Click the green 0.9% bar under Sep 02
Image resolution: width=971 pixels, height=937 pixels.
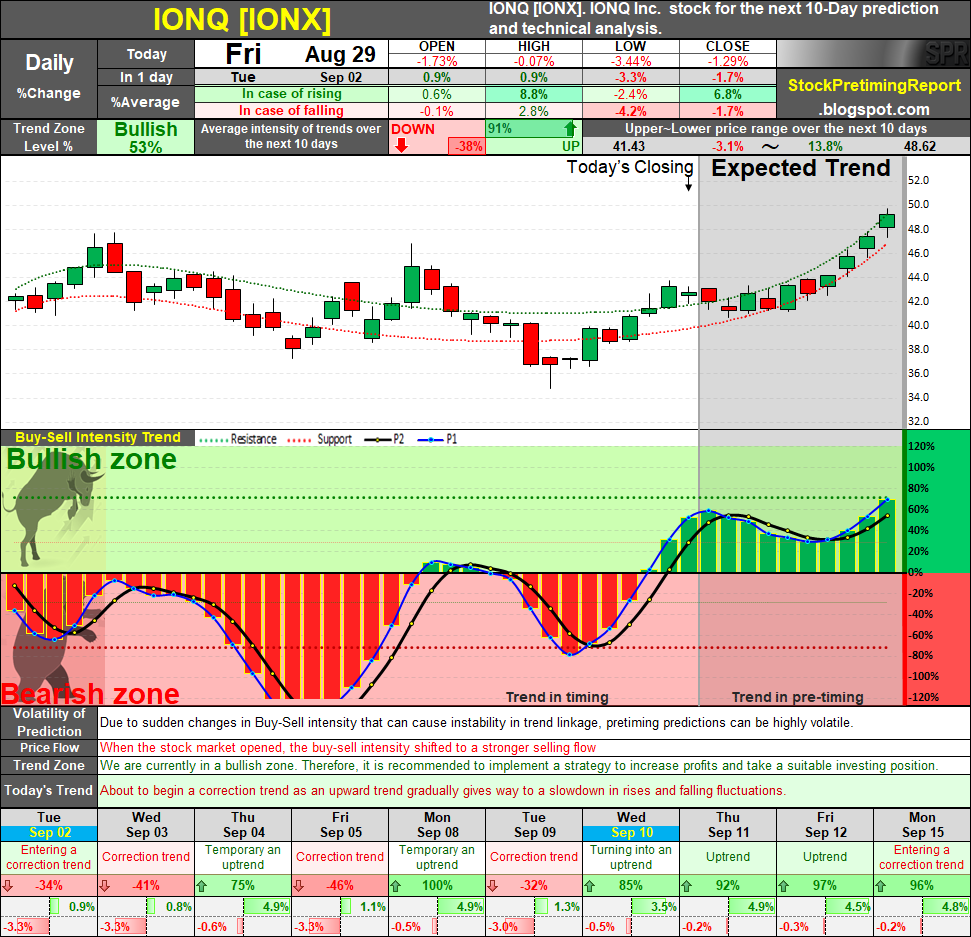[54, 907]
